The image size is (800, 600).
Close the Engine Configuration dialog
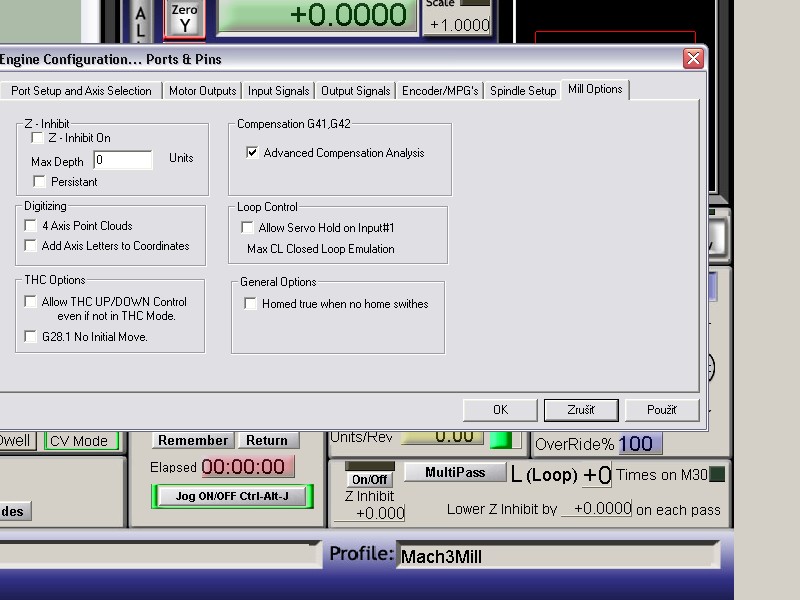coord(693,59)
